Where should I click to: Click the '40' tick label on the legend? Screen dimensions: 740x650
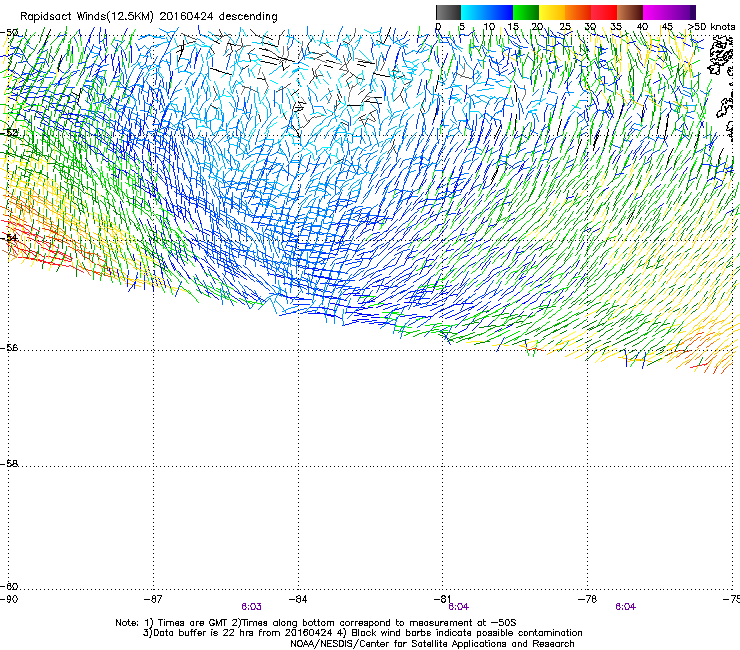(x=642, y=27)
